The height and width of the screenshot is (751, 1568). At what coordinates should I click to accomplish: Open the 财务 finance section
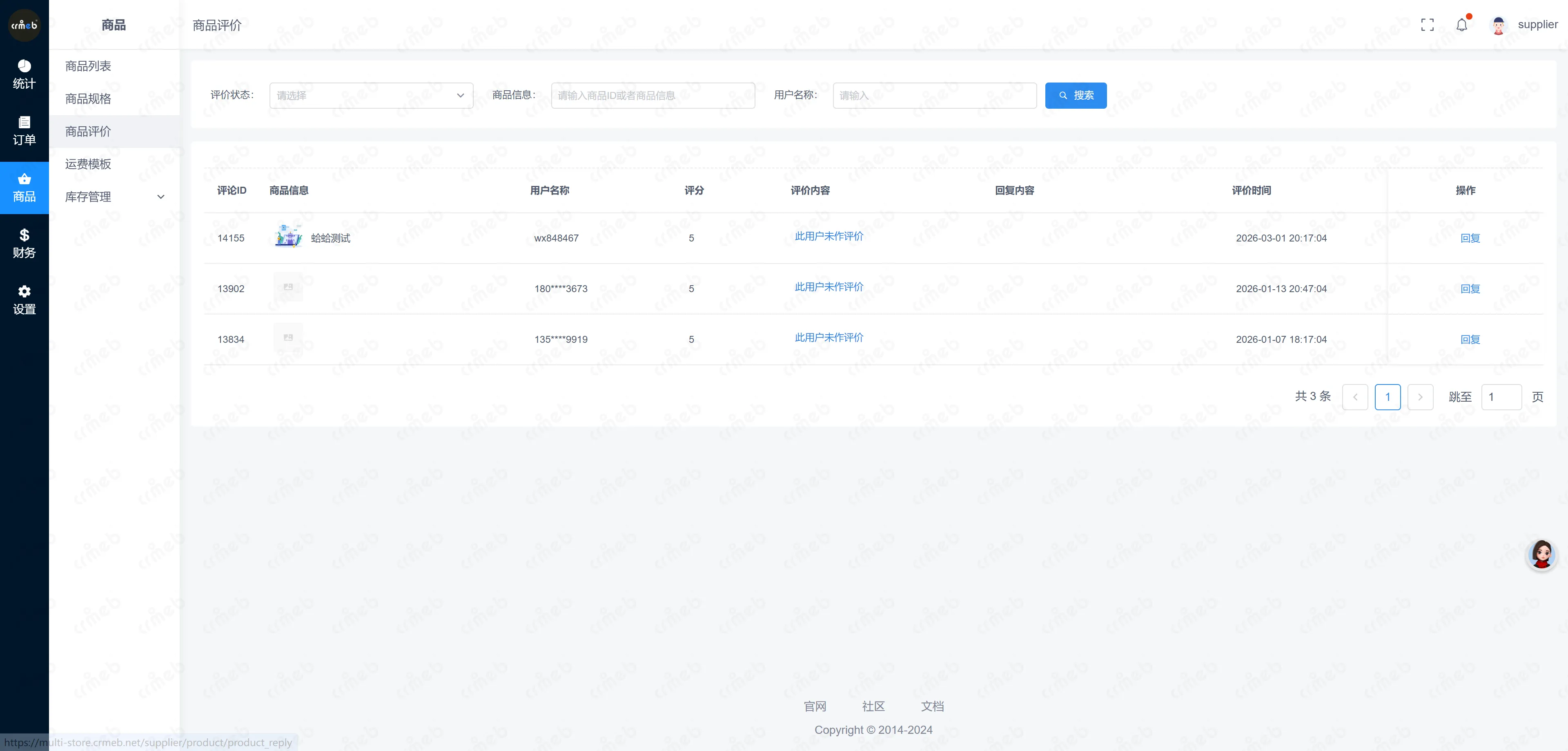click(x=24, y=244)
